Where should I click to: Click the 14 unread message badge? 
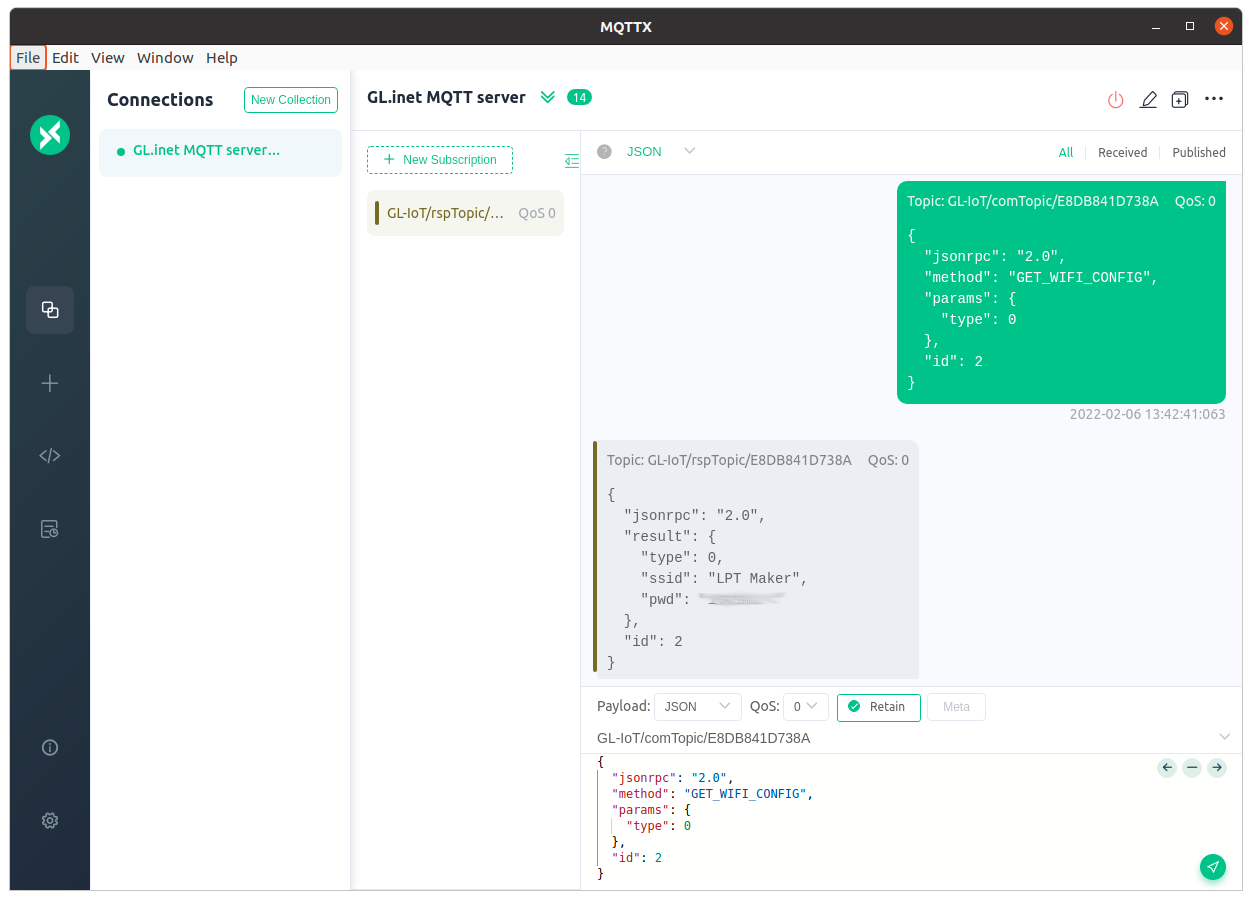579,97
